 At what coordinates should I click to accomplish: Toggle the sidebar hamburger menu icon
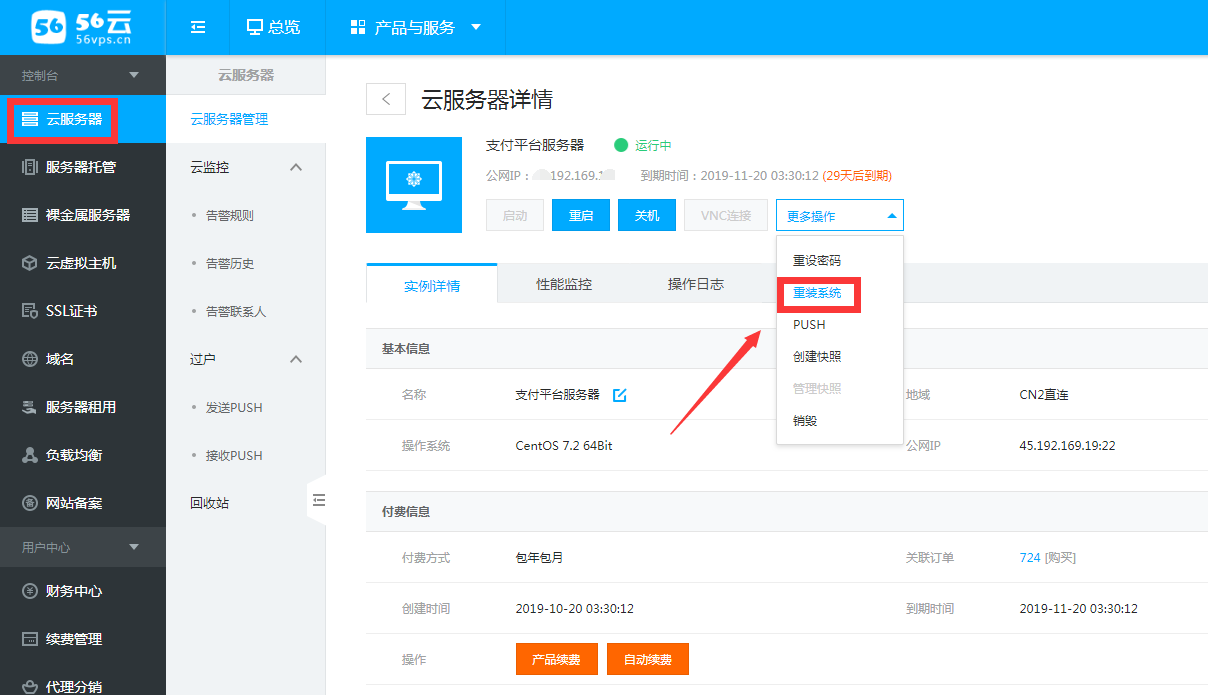coord(198,27)
